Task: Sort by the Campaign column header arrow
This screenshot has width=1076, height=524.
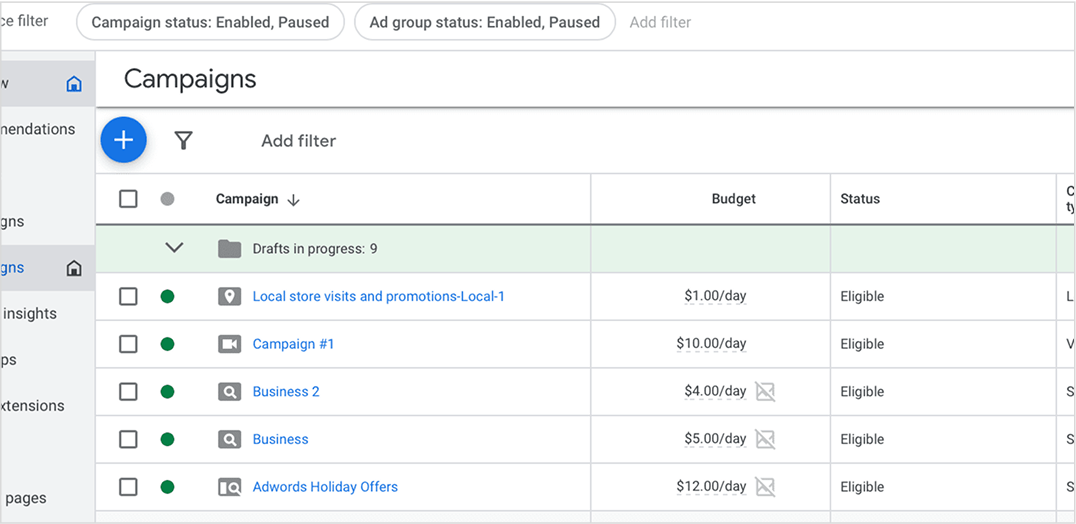Action: pos(293,200)
